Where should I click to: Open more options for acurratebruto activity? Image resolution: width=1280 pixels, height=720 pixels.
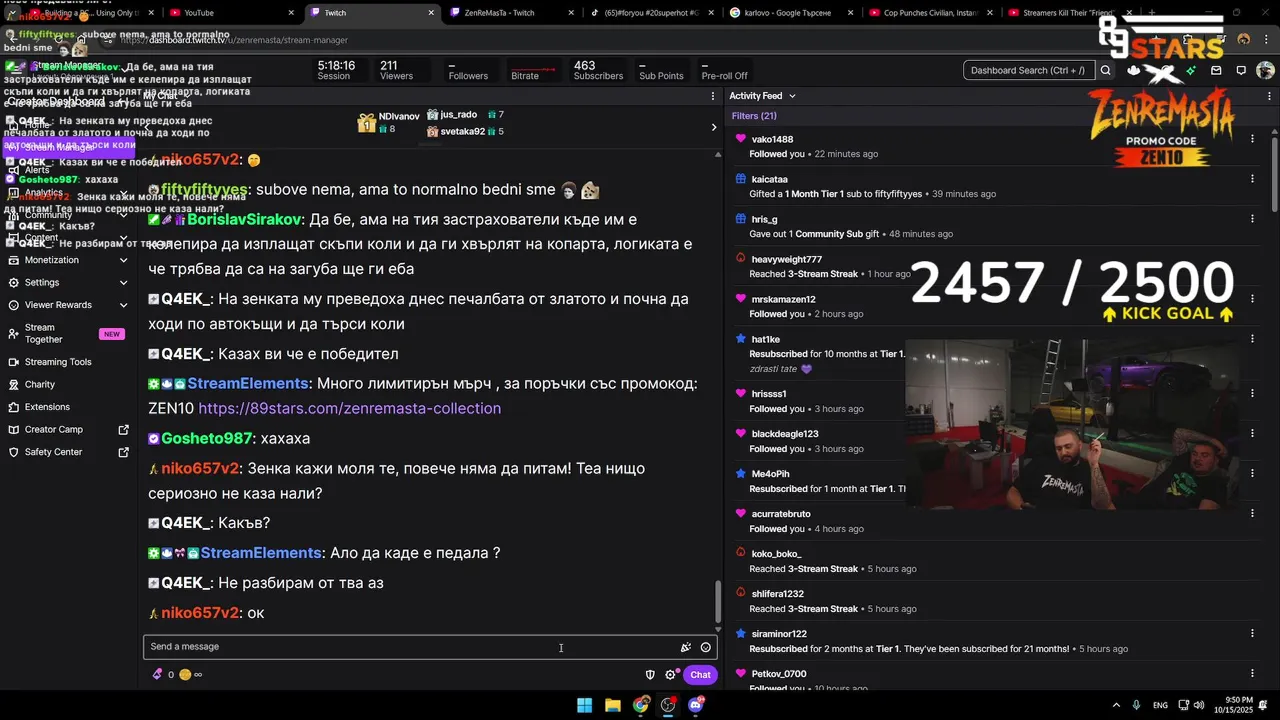tap(1252, 513)
